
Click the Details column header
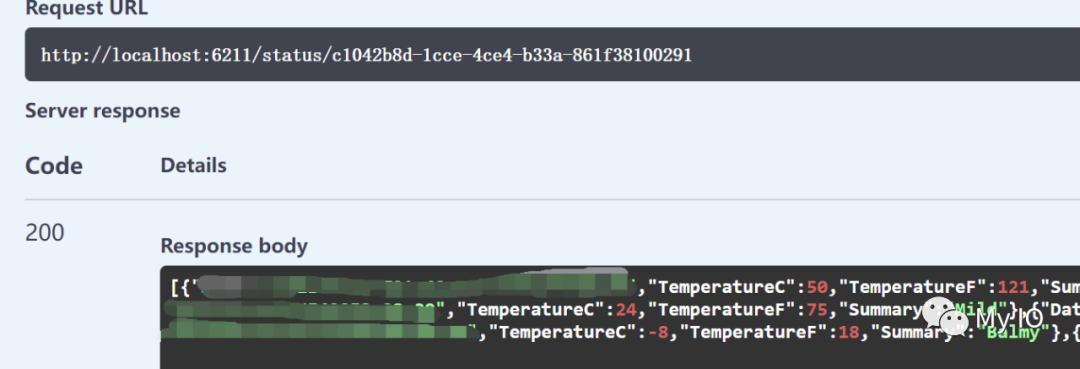(194, 165)
